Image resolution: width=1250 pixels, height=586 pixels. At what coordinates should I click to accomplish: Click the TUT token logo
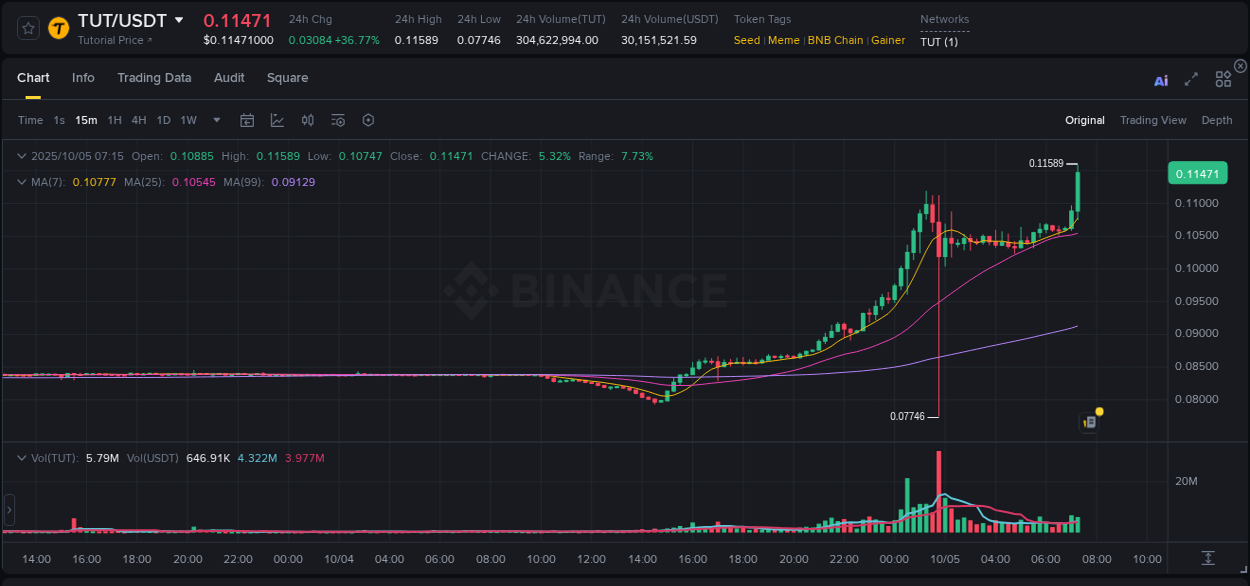pos(57,28)
